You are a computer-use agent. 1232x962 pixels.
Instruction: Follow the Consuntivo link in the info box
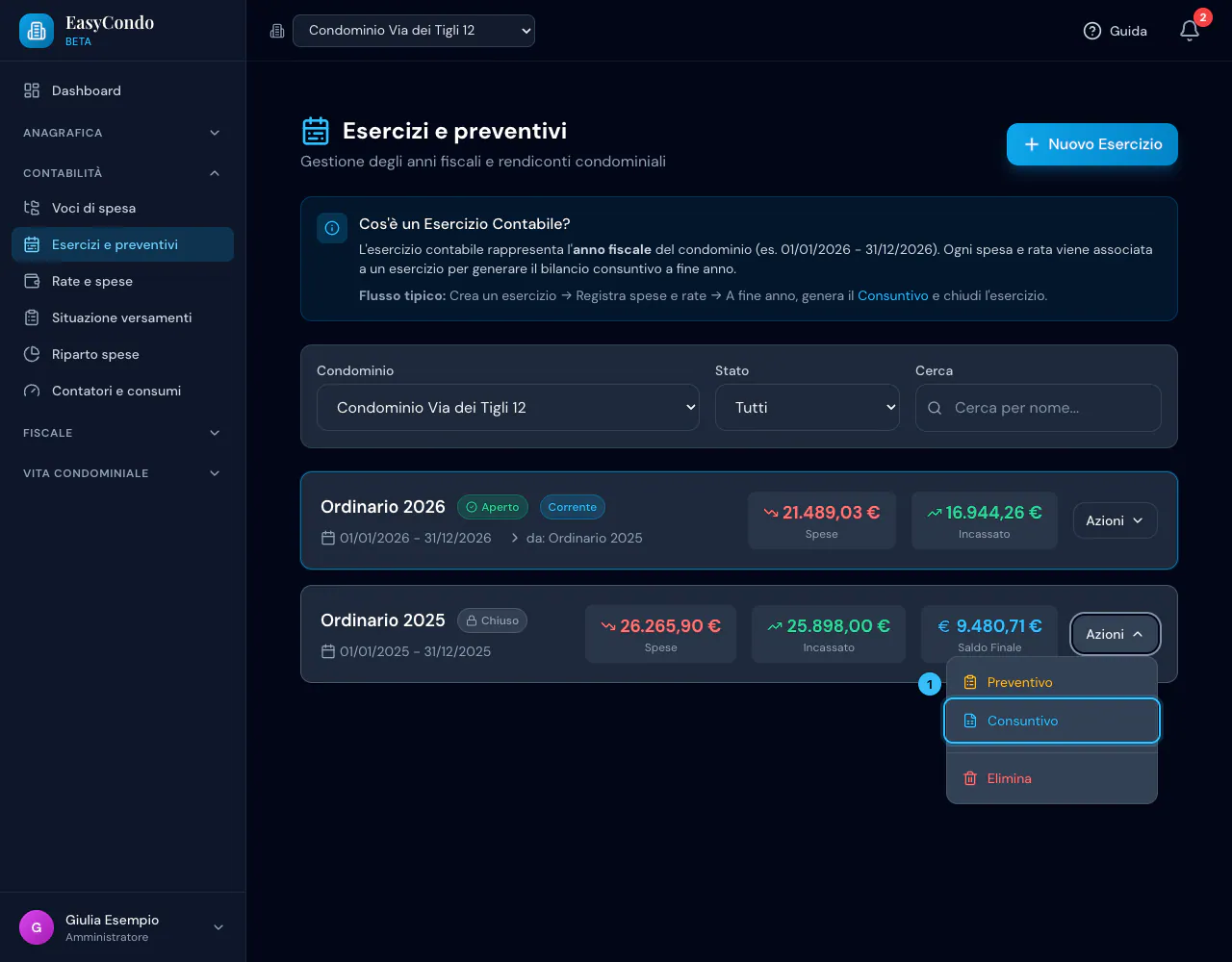[x=892, y=295]
